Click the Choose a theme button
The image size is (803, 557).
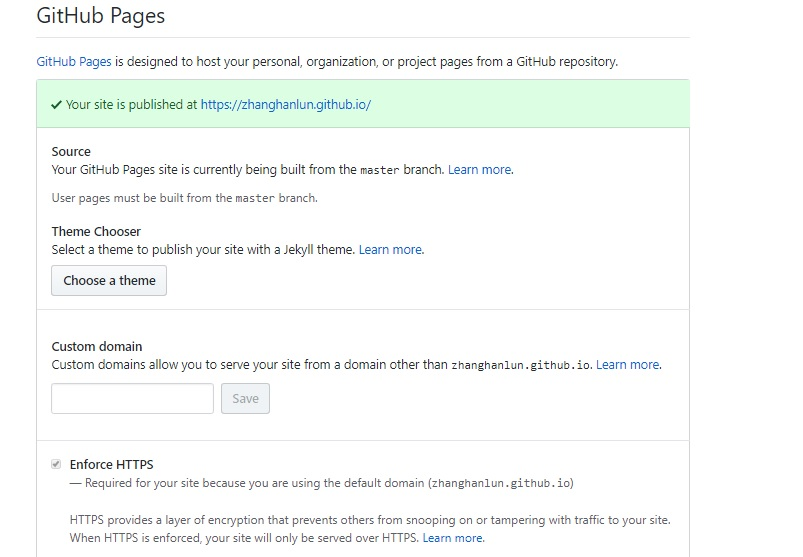pos(109,281)
